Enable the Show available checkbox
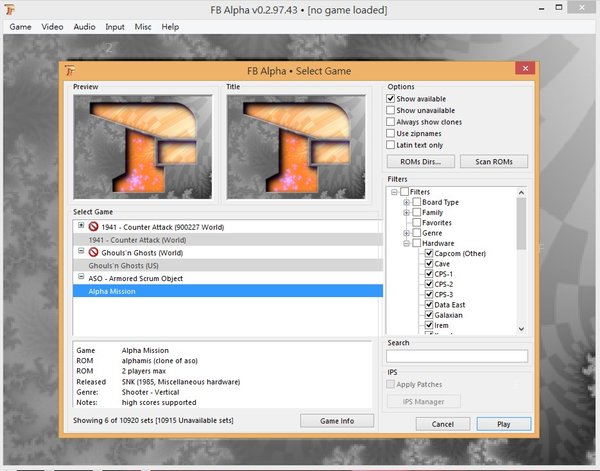The height and width of the screenshot is (471, 600). tap(390, 99)
